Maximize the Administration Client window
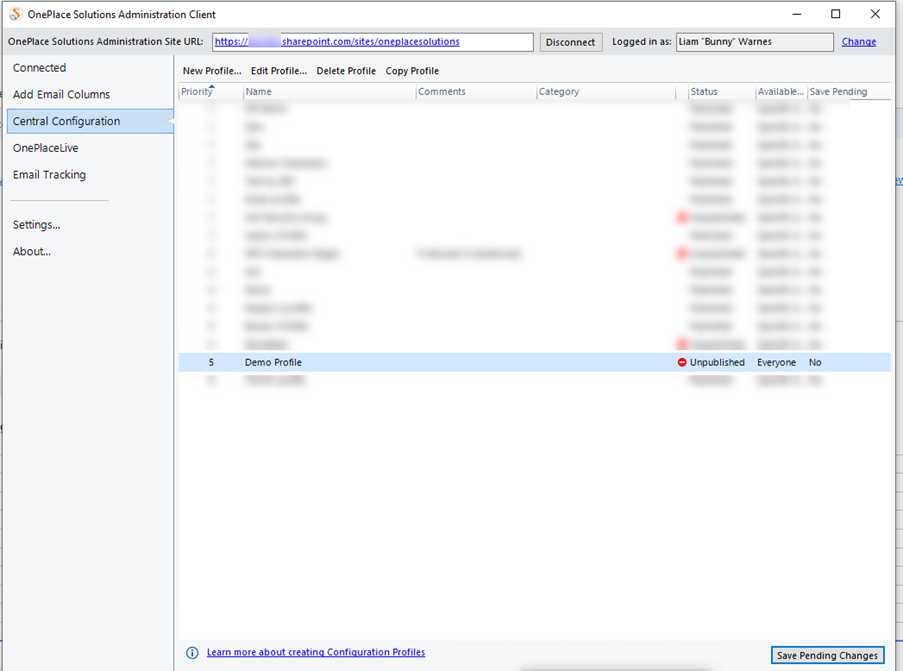 tap(836, 14)
